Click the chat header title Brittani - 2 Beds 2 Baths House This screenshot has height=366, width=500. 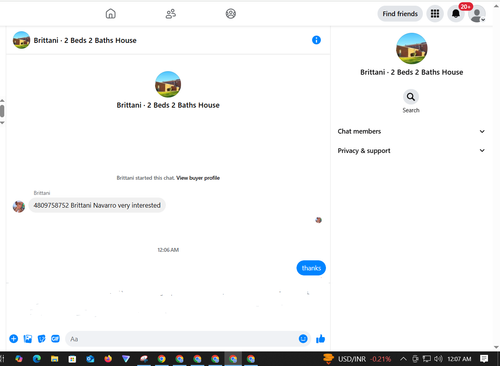[85, 40]
